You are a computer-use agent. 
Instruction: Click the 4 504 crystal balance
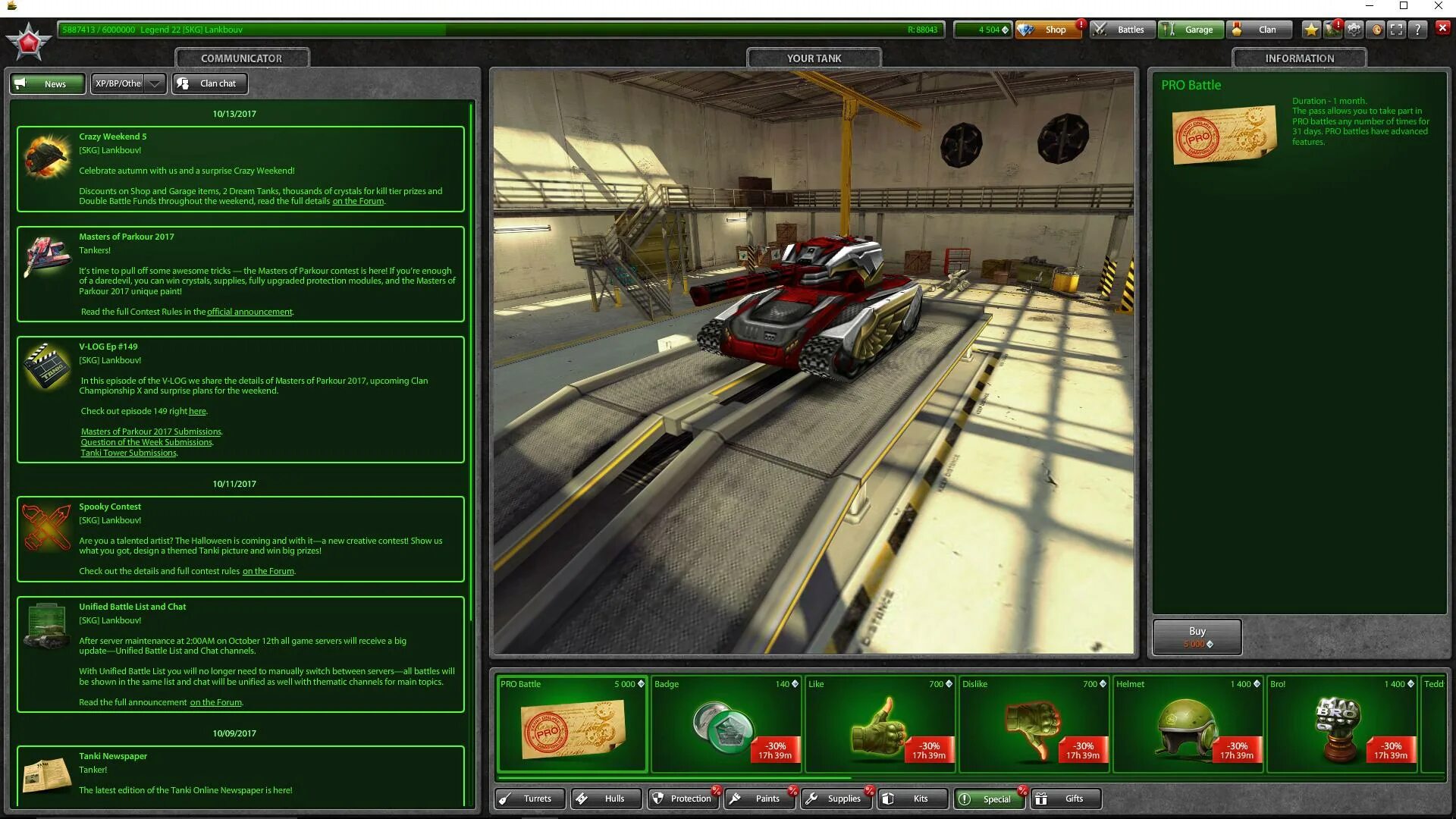(984, 30)
